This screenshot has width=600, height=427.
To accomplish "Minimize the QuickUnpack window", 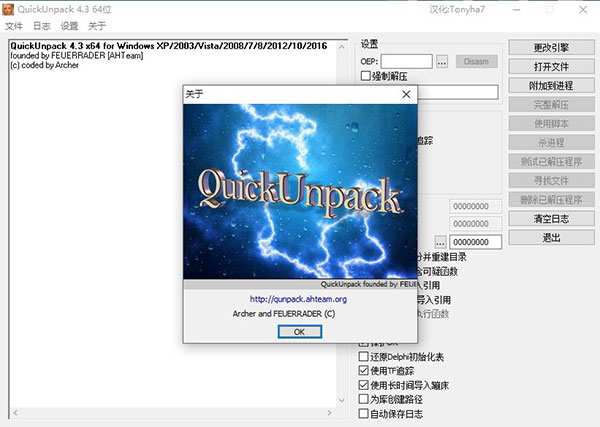I will click(x=517, y=10).
